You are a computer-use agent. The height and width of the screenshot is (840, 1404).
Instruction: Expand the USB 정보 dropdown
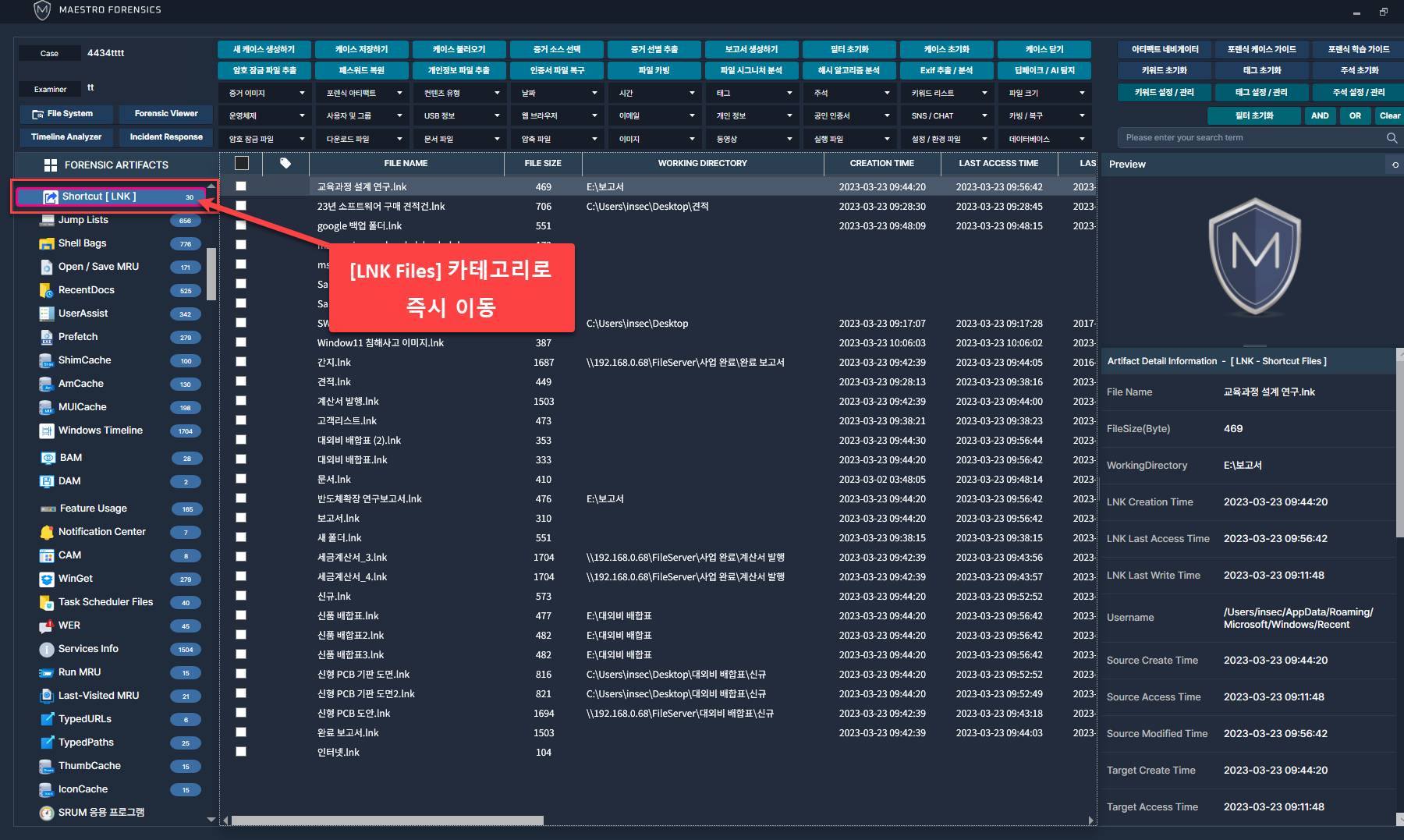tap(461, 115)
